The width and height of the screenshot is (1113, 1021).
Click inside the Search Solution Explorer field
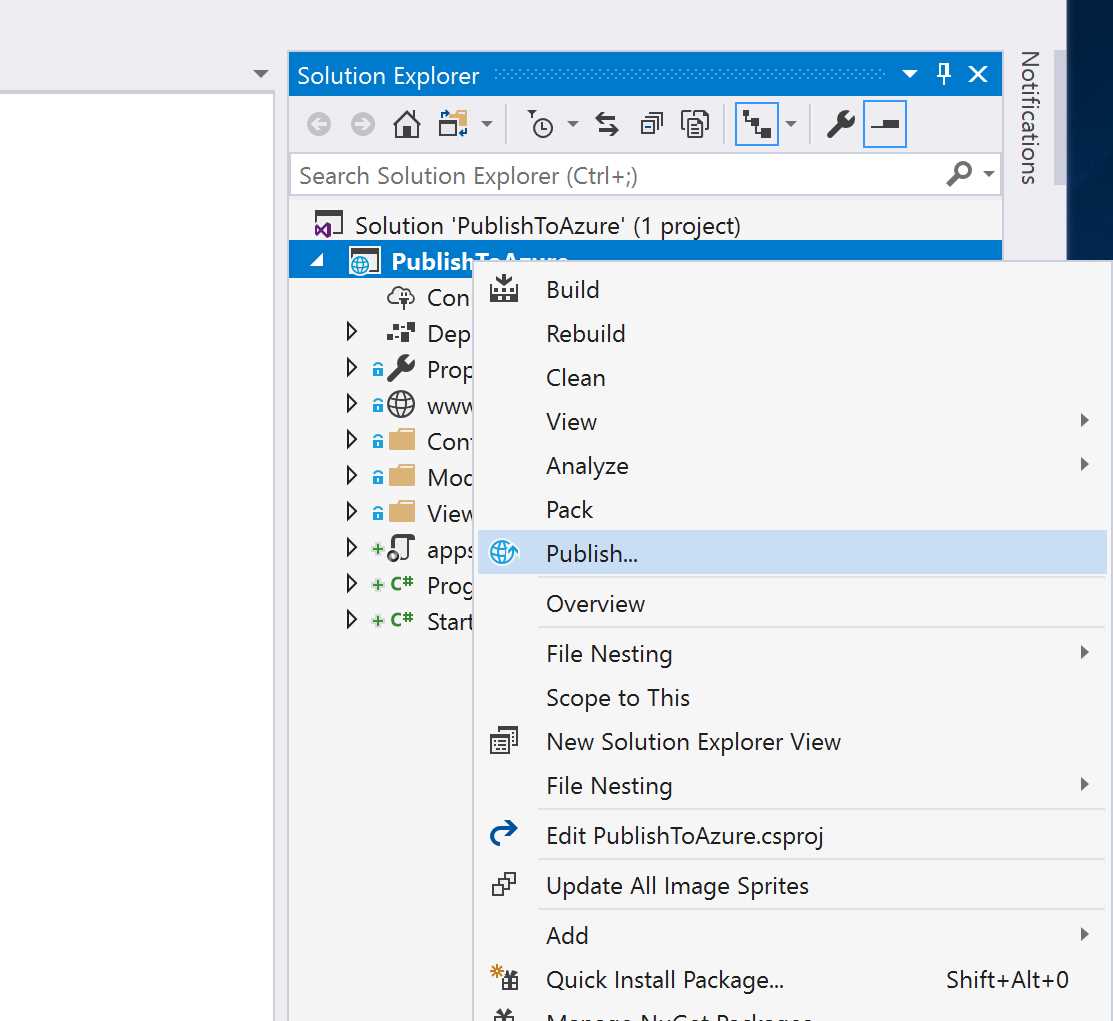coord(600,174)
